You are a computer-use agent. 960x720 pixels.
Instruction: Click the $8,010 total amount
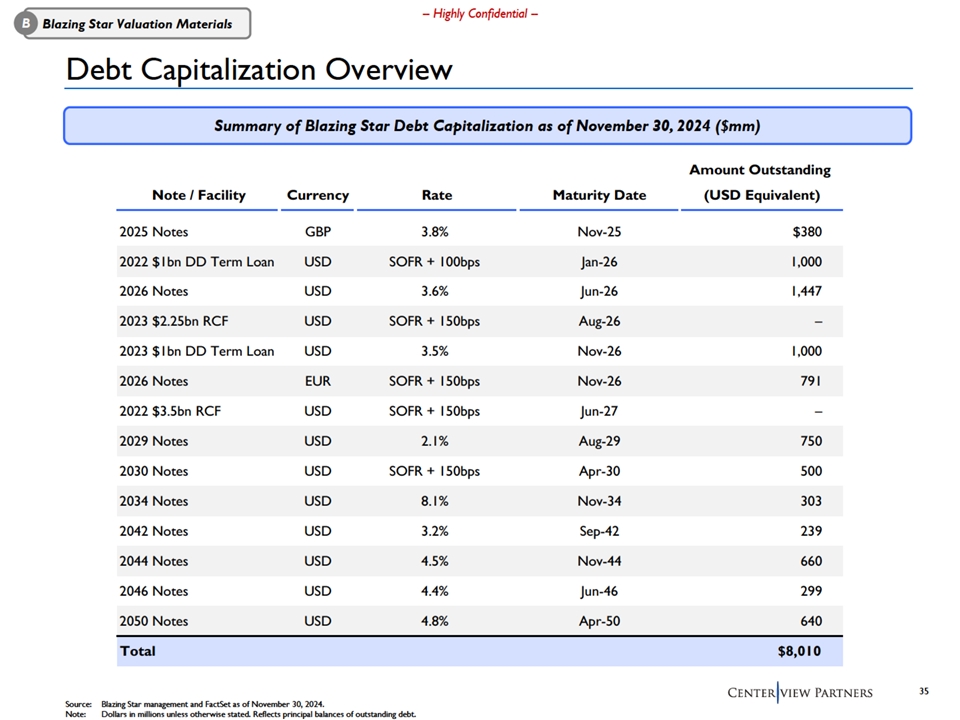click(x=798, y=651)
